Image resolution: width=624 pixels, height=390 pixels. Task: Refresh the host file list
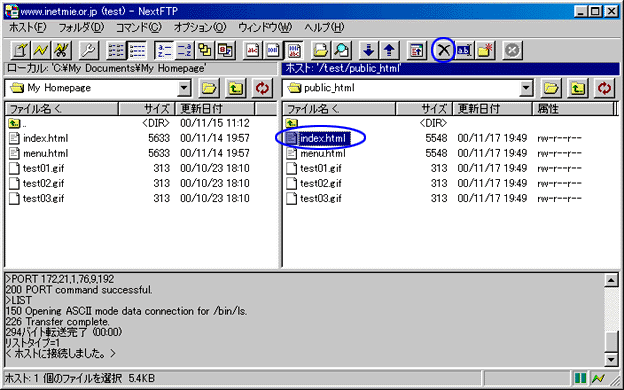click(x=604, y=88)
